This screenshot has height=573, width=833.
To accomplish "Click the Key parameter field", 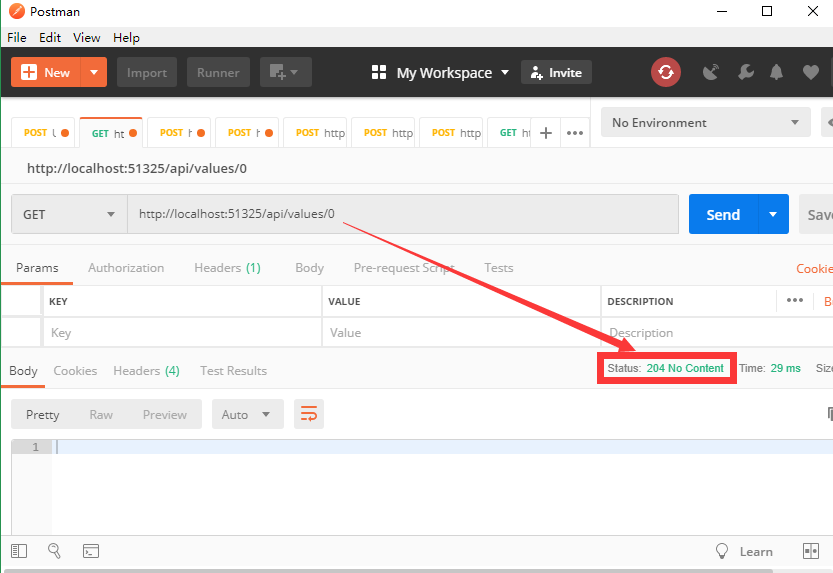I will tap(182, 332).
